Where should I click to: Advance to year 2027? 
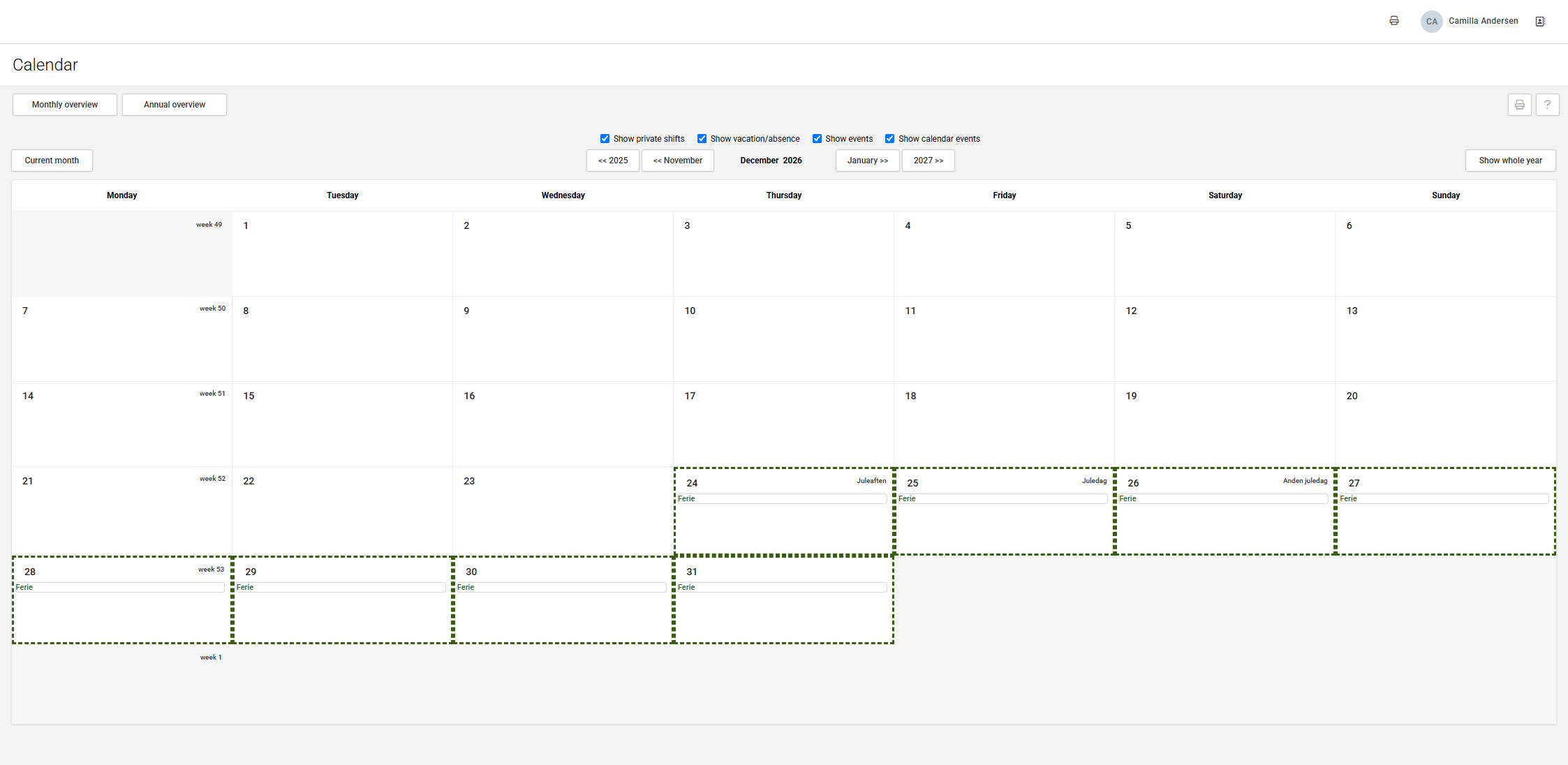[x=929, y=161]
